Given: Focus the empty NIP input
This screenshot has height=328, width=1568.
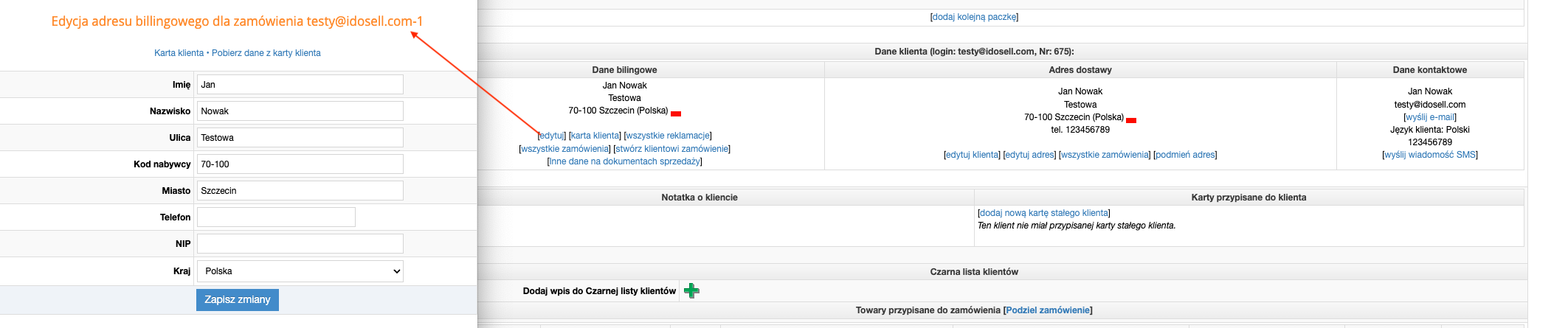Looking at the screenshot, I should [x=300, y=244].
